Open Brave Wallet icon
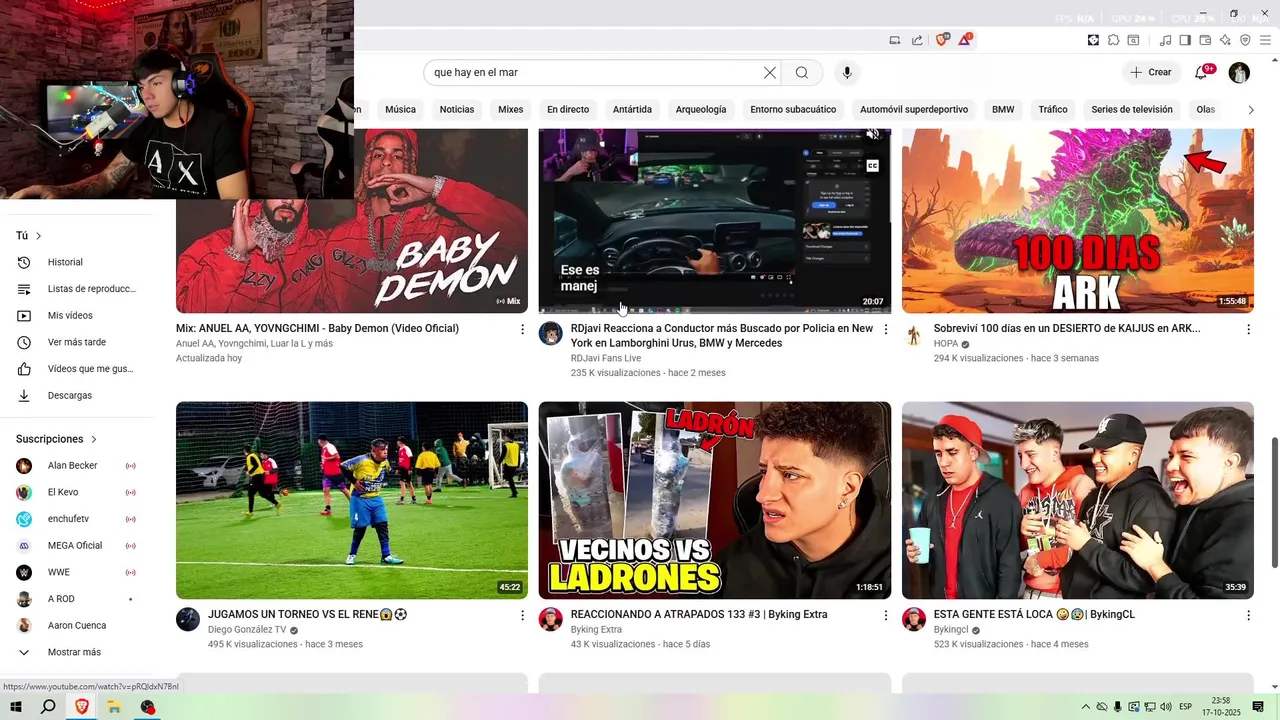 (x=1205, y=40)
